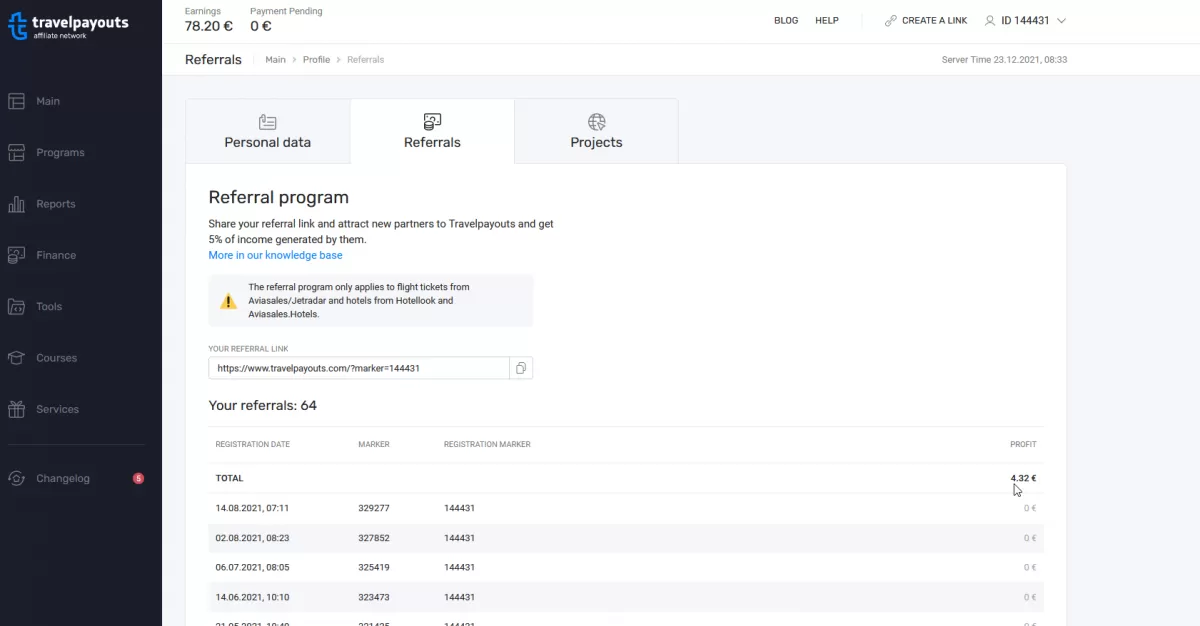Go to Main breadcrumb

coord(275,60)
